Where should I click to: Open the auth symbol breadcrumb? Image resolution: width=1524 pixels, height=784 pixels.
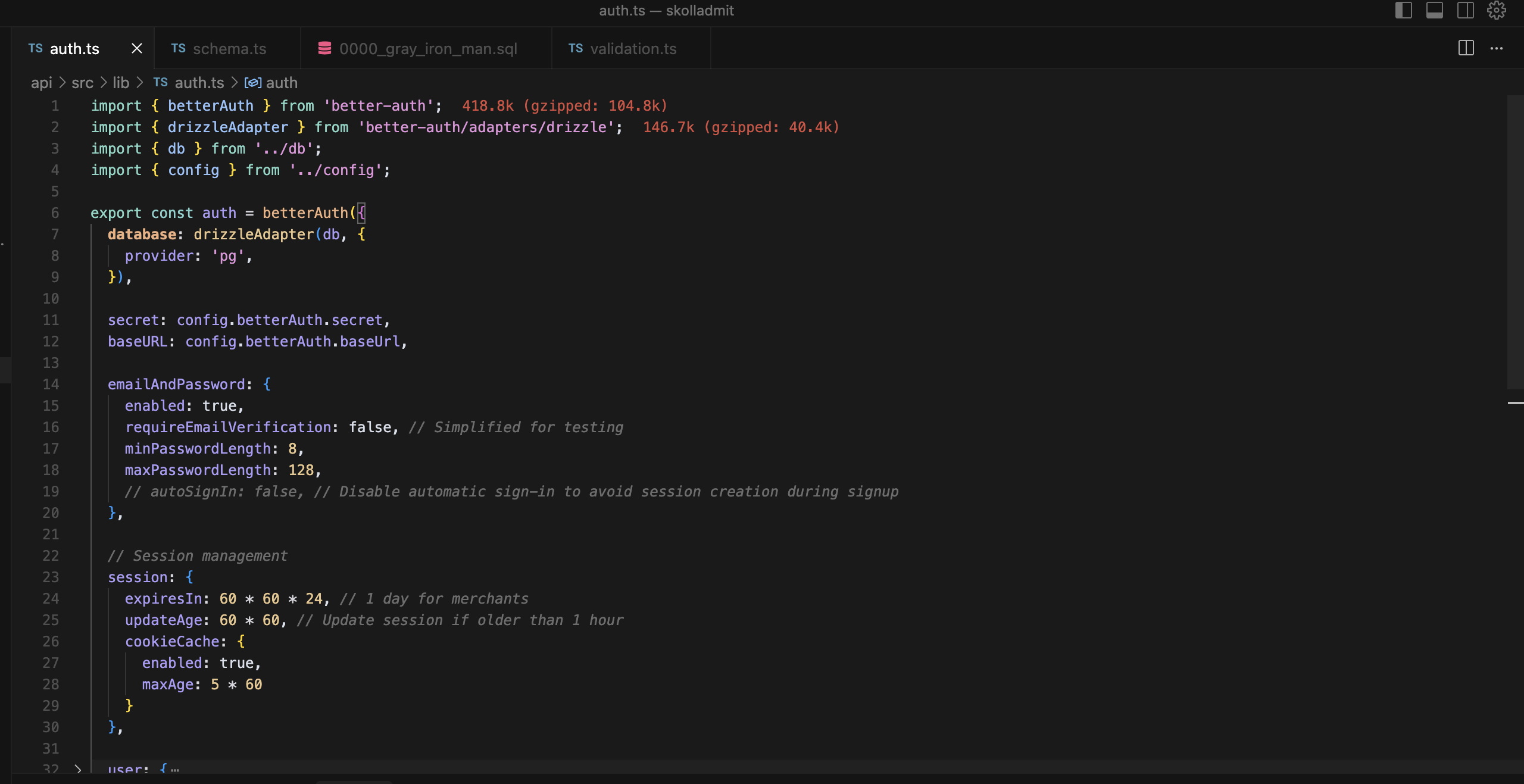[x=282, y=83]
